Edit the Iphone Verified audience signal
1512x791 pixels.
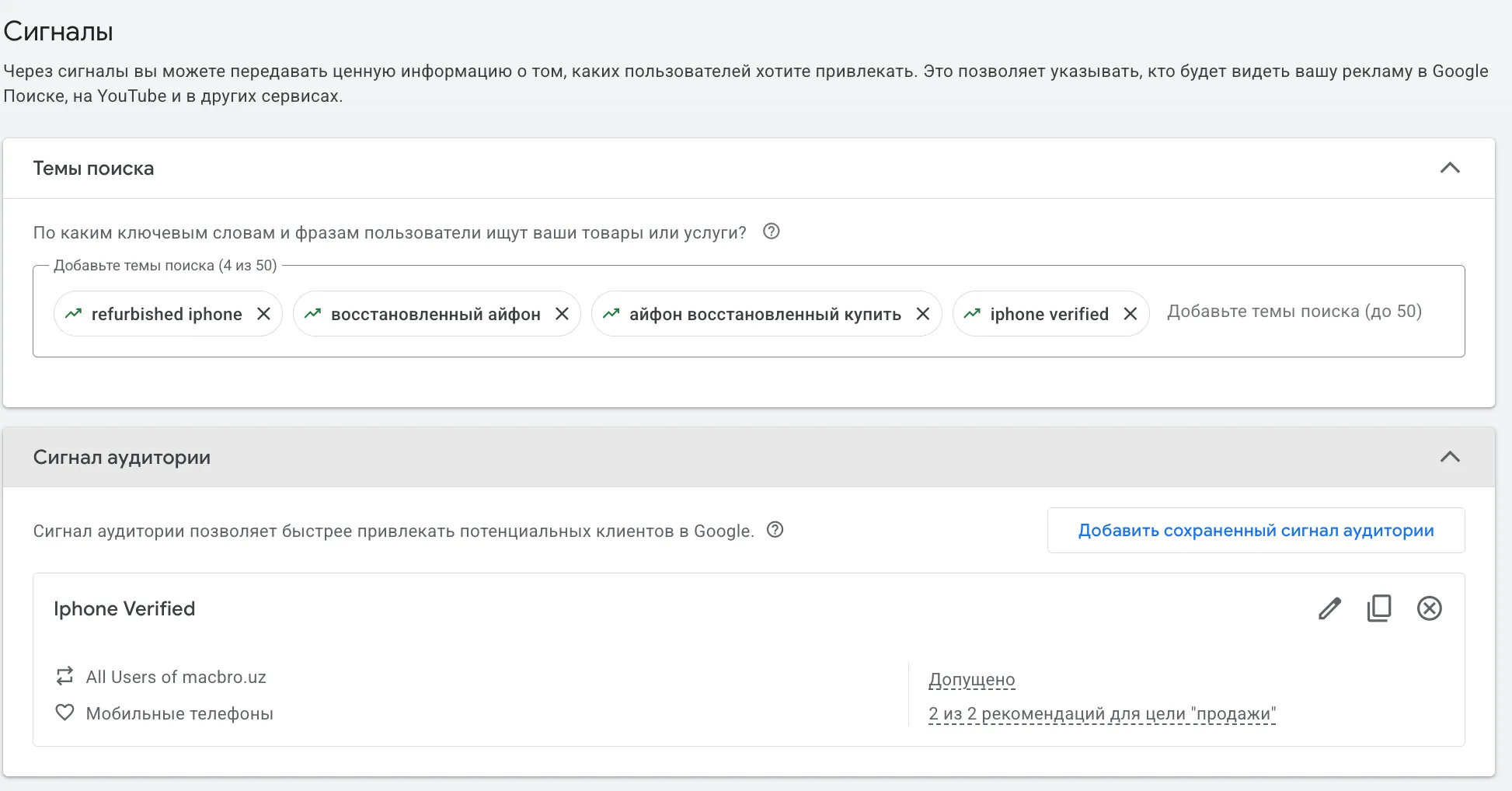pyautogui.click(x=1329, y=608)
